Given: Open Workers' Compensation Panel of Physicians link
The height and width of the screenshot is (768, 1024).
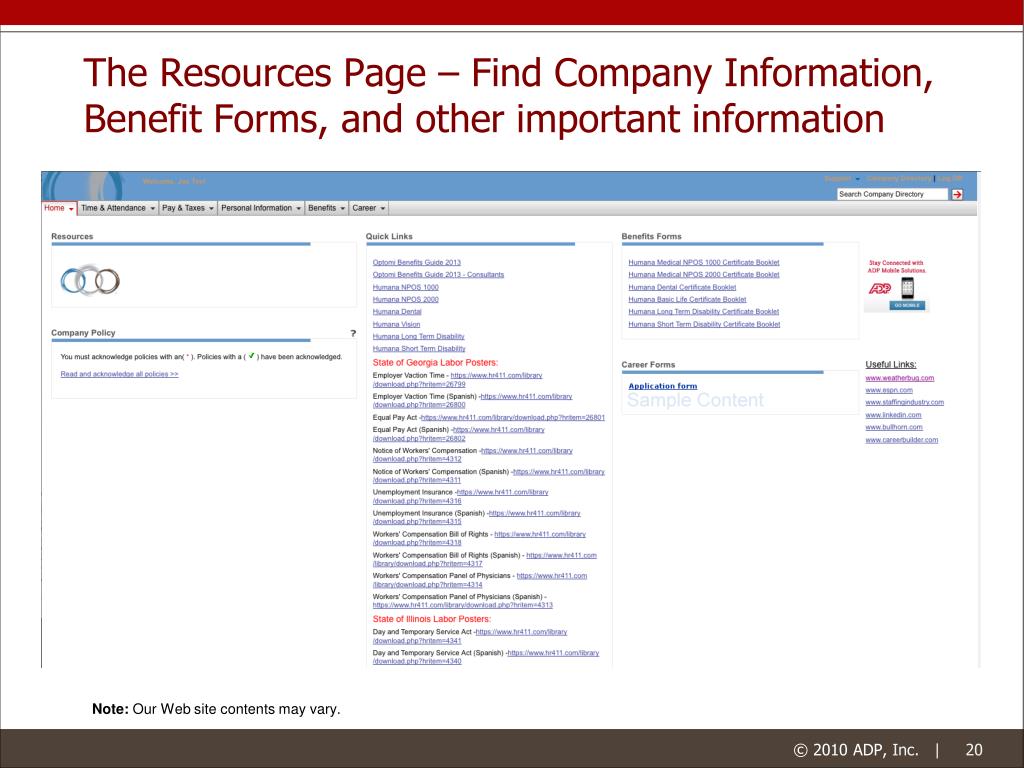Looking at the screenshot, I should click(552, 577).
